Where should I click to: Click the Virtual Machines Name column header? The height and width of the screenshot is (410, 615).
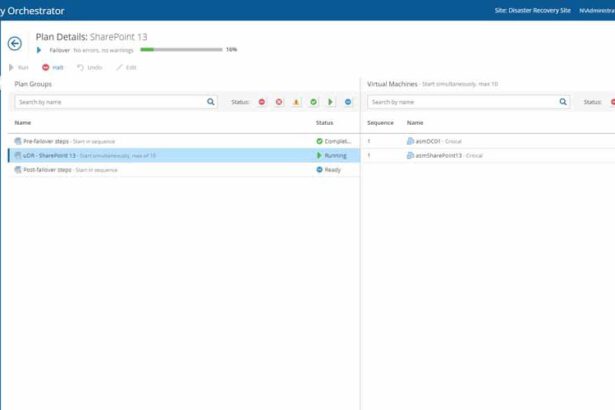coord(415,123)
